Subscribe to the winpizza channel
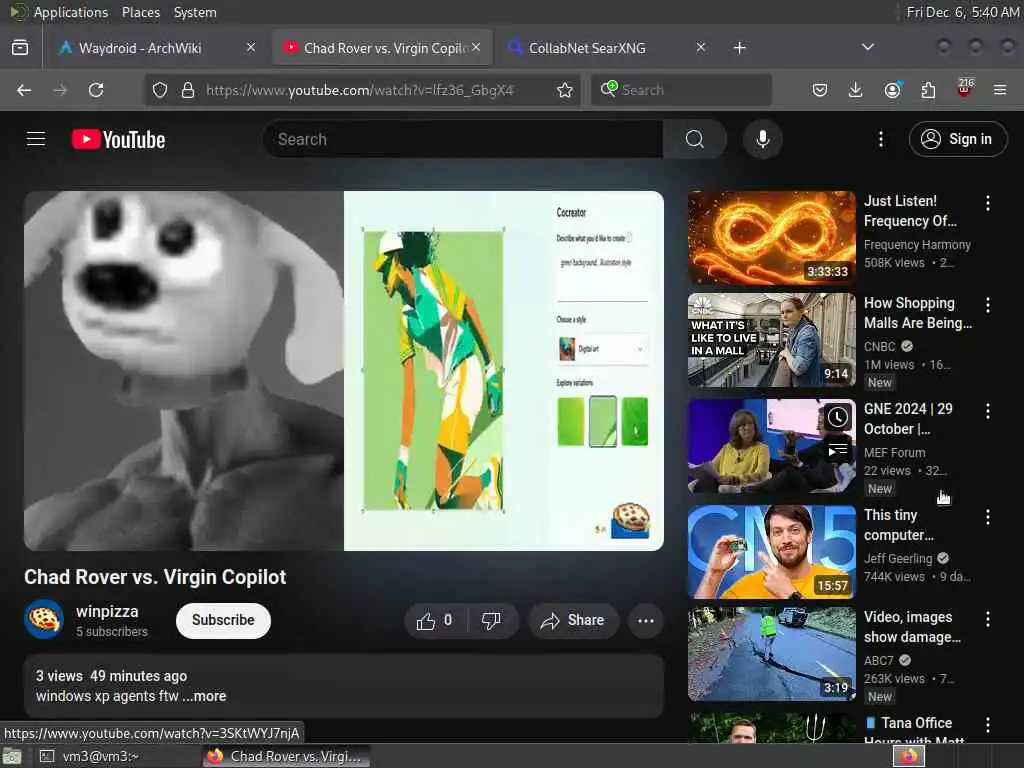Screen dimensions: 1024x768 pyautogui.click(x=223, y=620)
